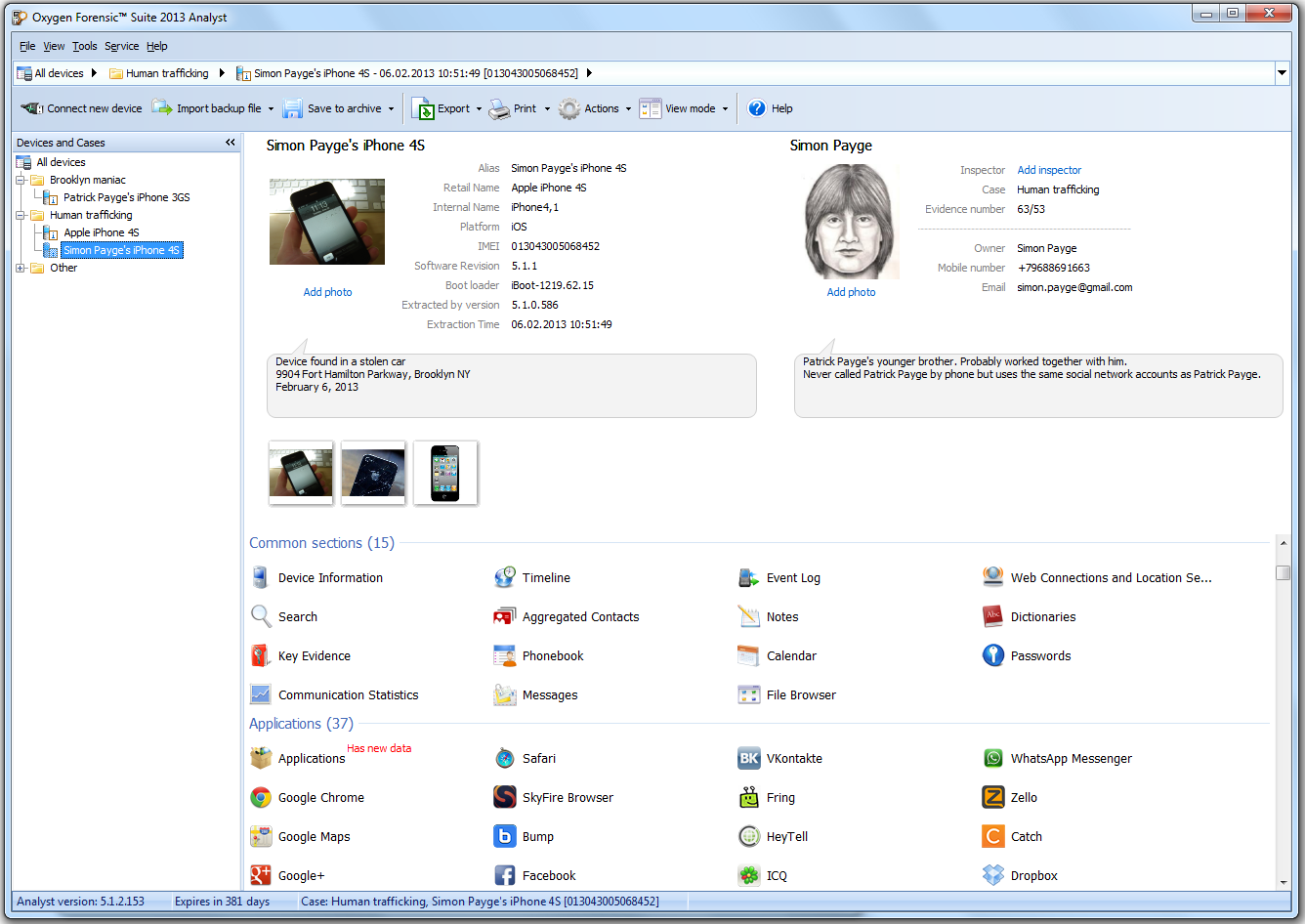Open the Tools menu
This screenshot has height=924, width=1305.
point(85,46)
